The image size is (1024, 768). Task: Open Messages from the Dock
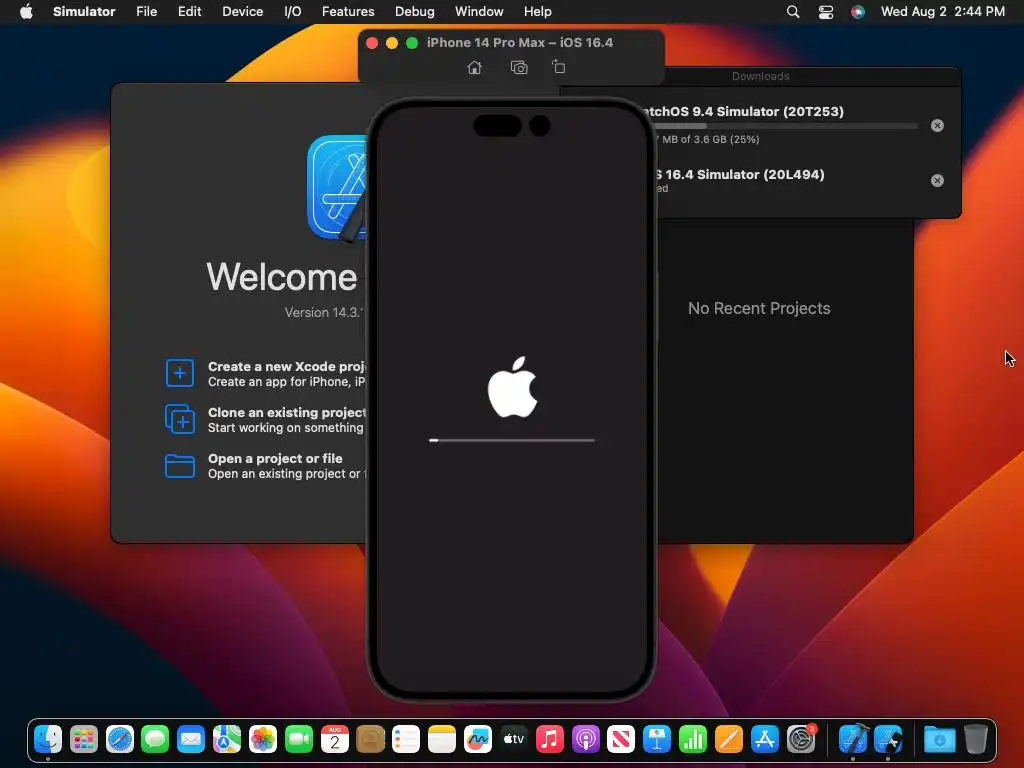pos(155,739)
